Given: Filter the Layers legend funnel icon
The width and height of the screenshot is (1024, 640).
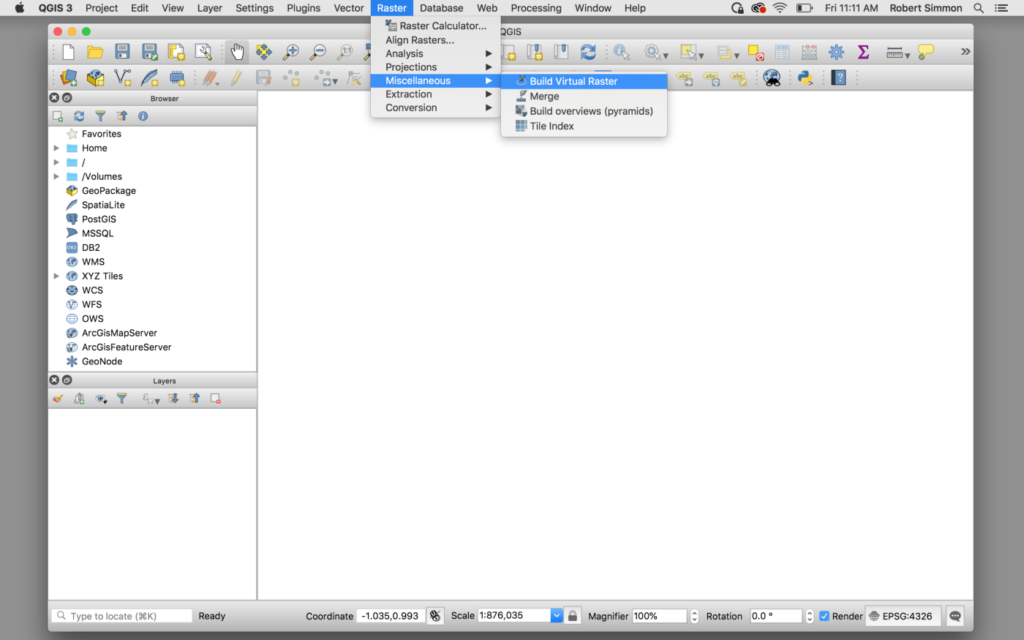Looking at the screenshot, I should [121, 398].
